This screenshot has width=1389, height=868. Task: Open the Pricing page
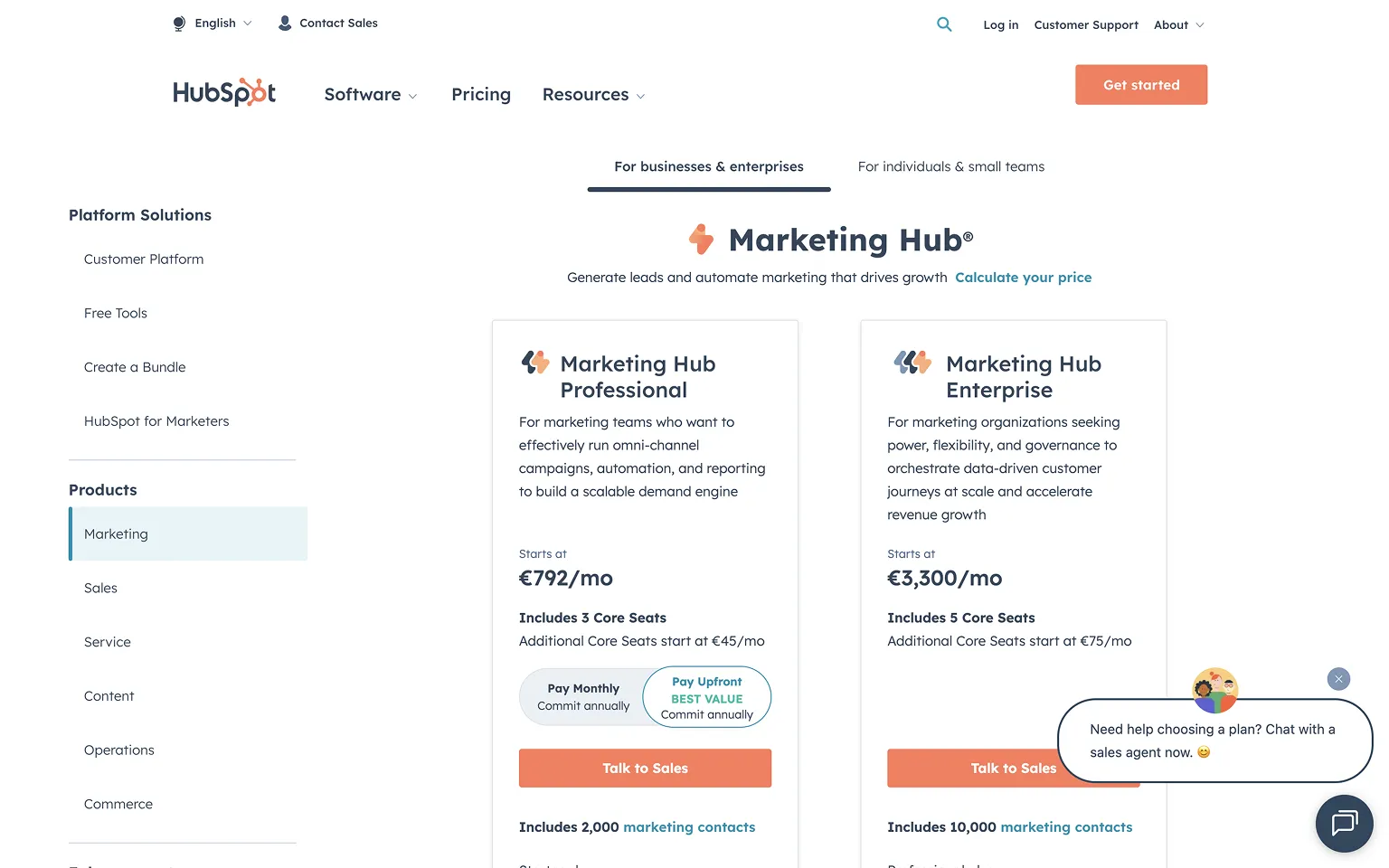tap(481, 95)
